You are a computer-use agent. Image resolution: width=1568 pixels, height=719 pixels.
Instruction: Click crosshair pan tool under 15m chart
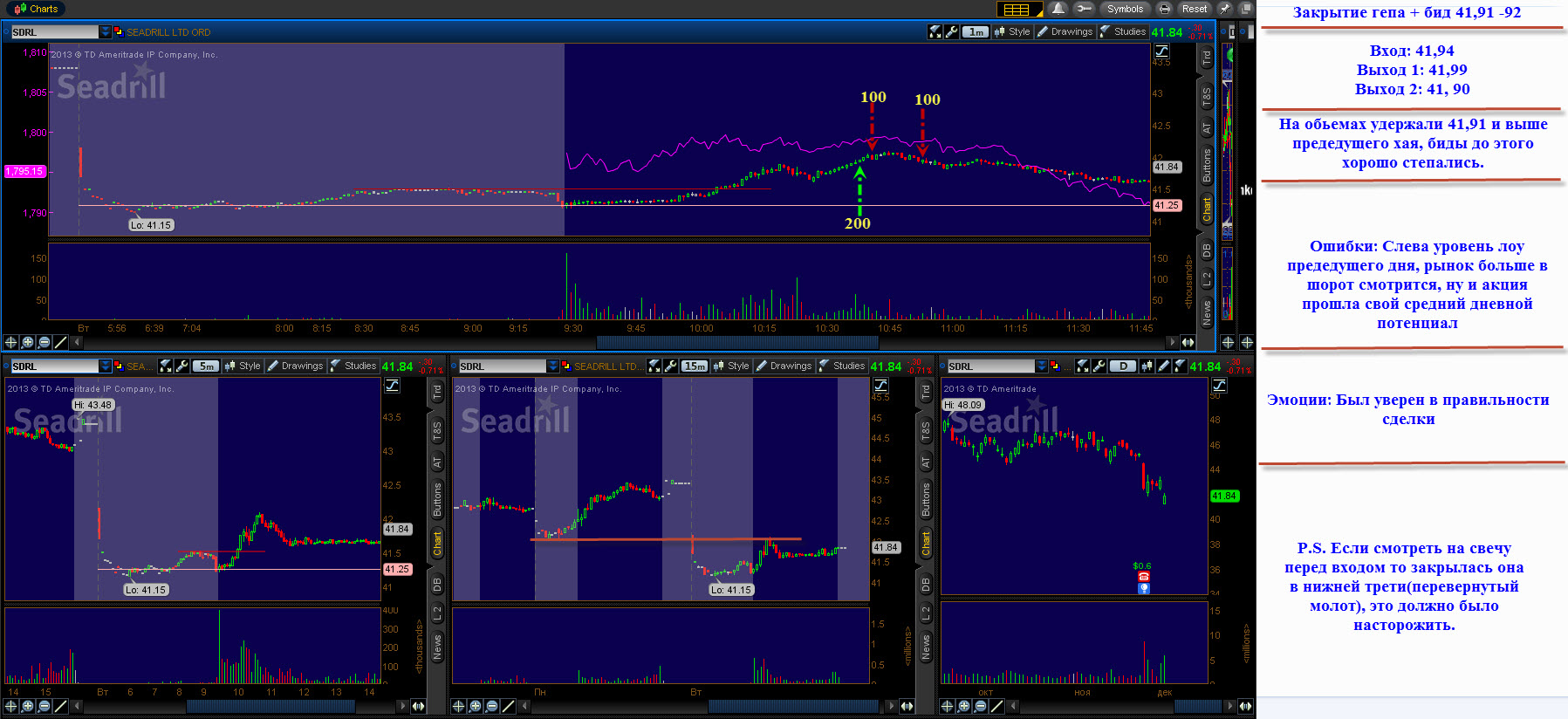click(458, 706)
